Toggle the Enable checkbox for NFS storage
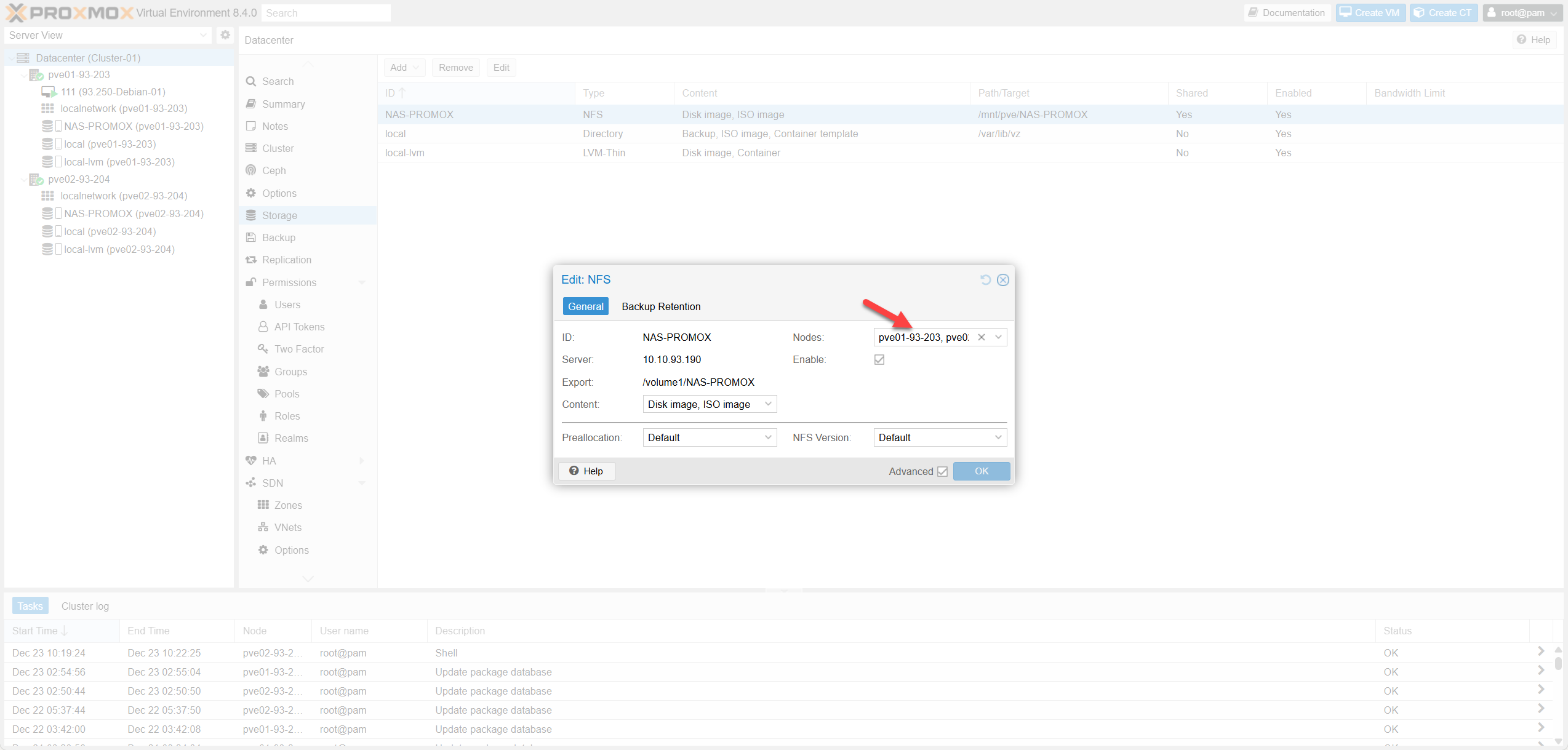The image size is (1568, 750). (879, 360)
